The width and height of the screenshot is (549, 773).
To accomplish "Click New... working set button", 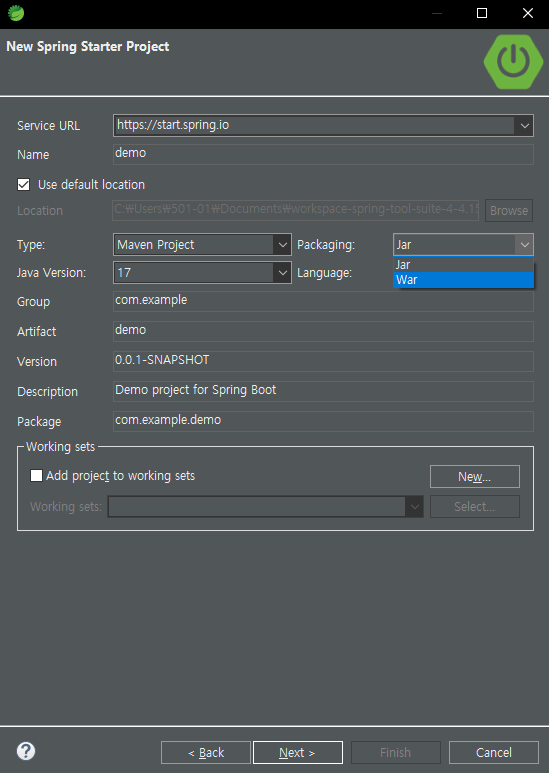I will coord(475,476).
